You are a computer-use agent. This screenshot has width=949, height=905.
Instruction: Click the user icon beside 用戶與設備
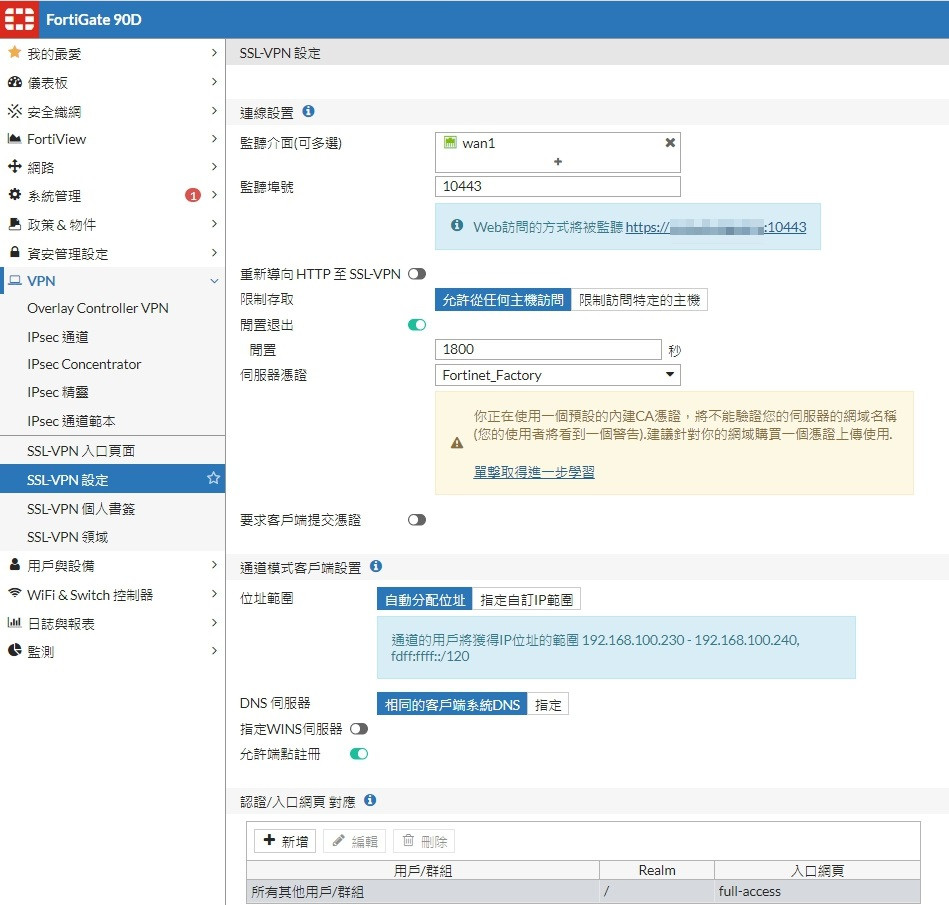pos(15,564)
